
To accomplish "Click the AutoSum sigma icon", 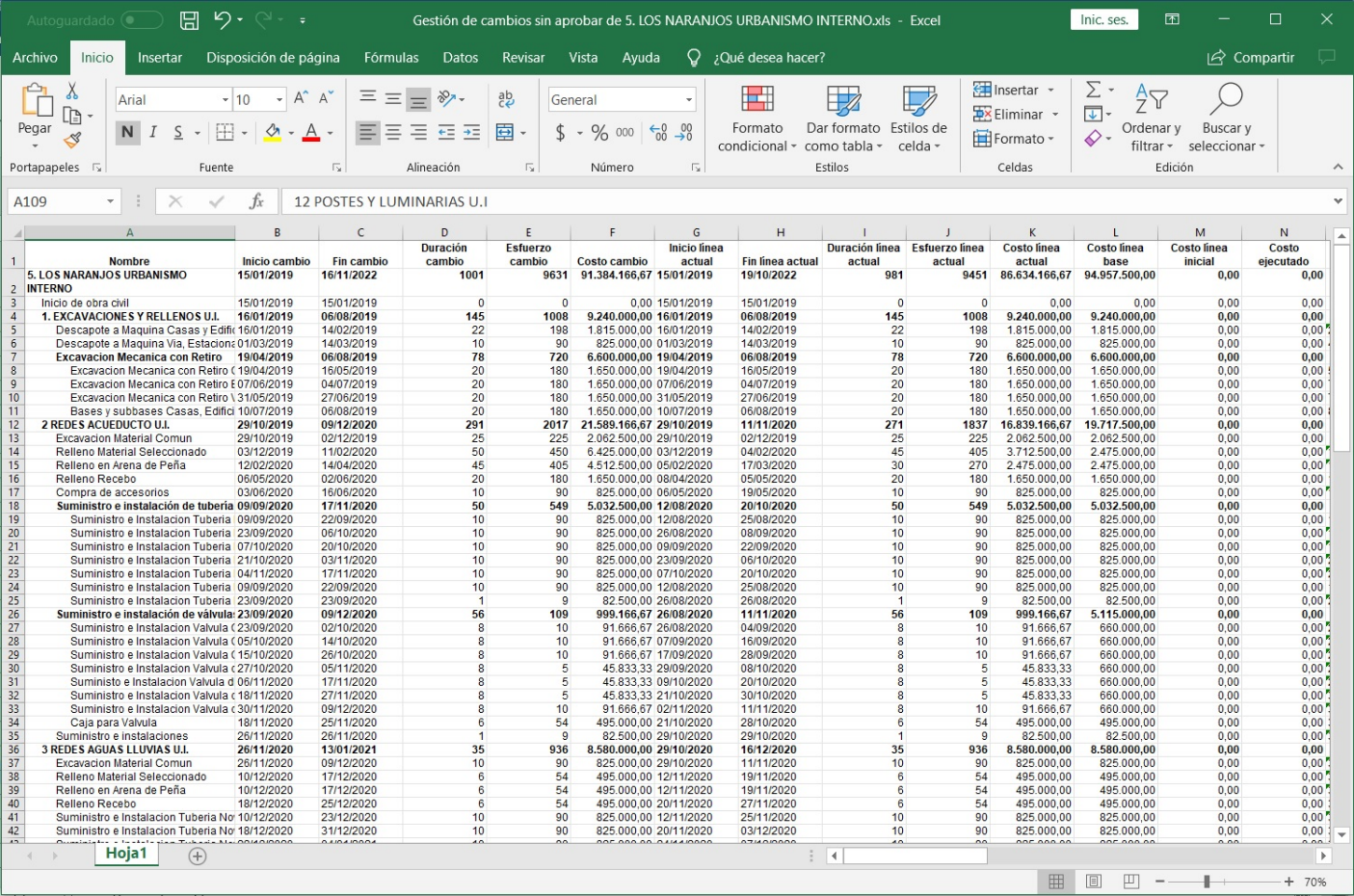I will [1093, 90].
